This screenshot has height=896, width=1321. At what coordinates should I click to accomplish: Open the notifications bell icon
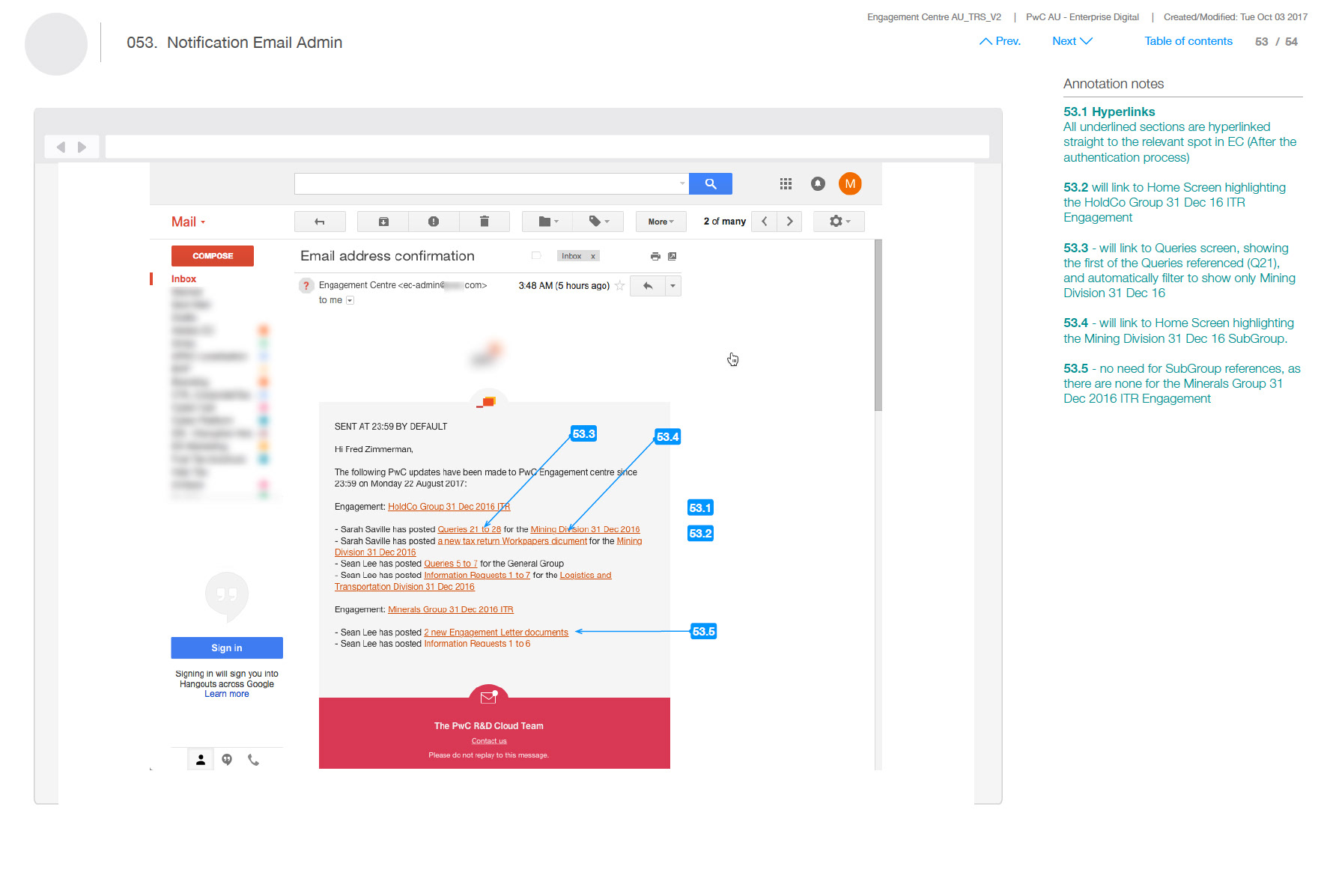(818, 183)
